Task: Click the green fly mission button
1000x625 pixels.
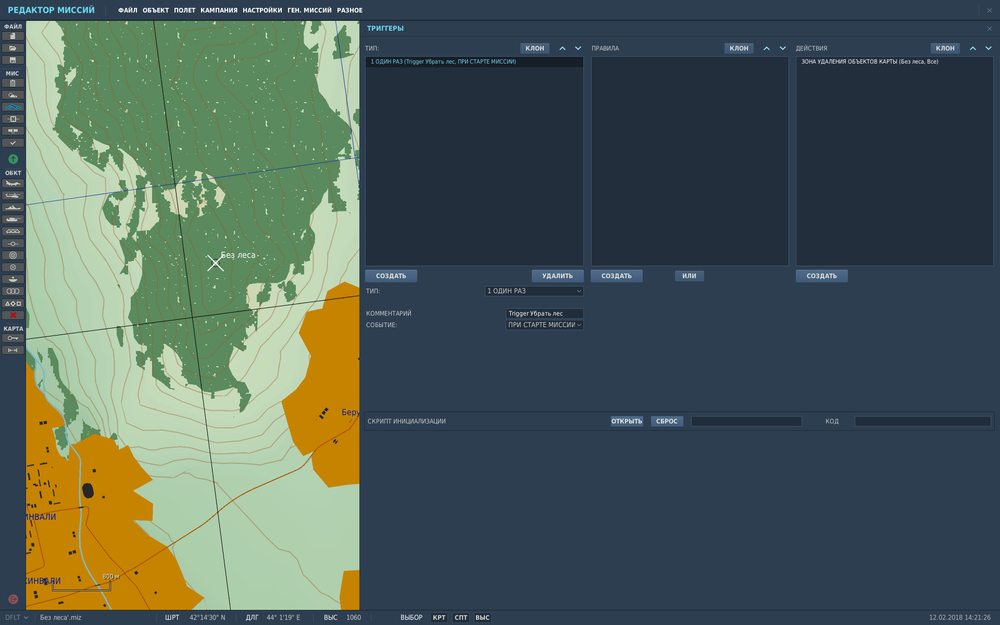Action: (13, 159)
